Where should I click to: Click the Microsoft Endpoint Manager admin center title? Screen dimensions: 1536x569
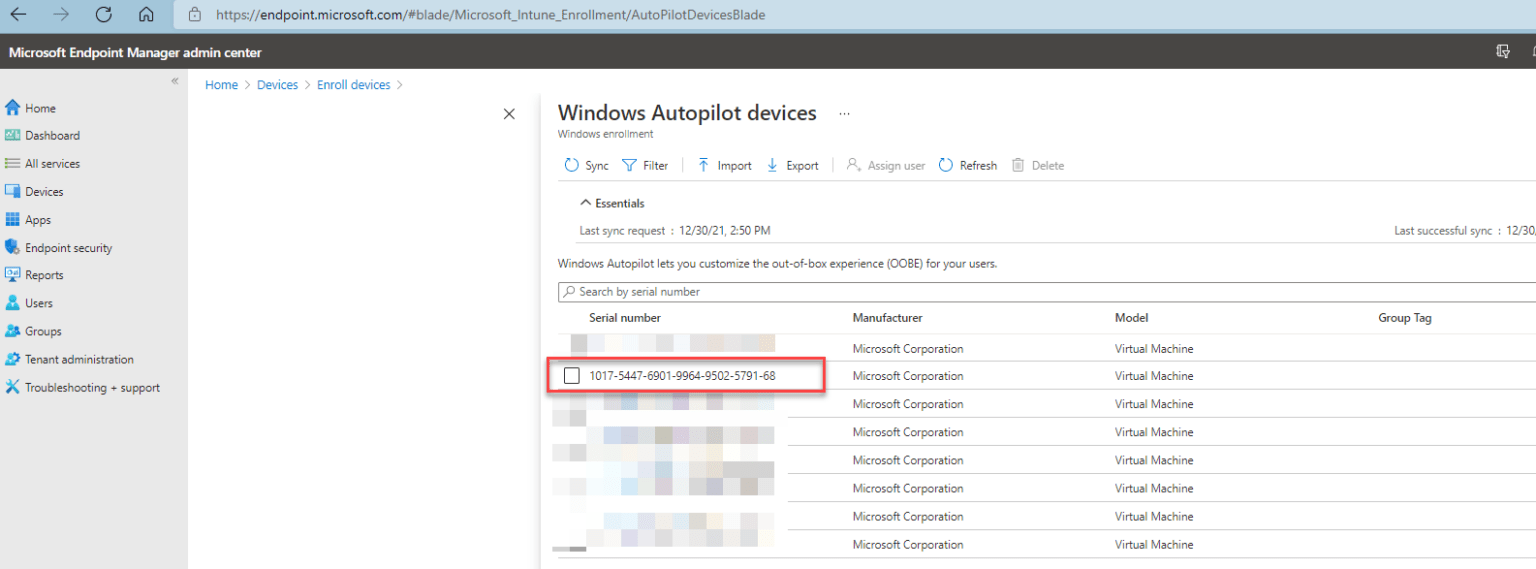pyautogui.click(x=135, y=53)
